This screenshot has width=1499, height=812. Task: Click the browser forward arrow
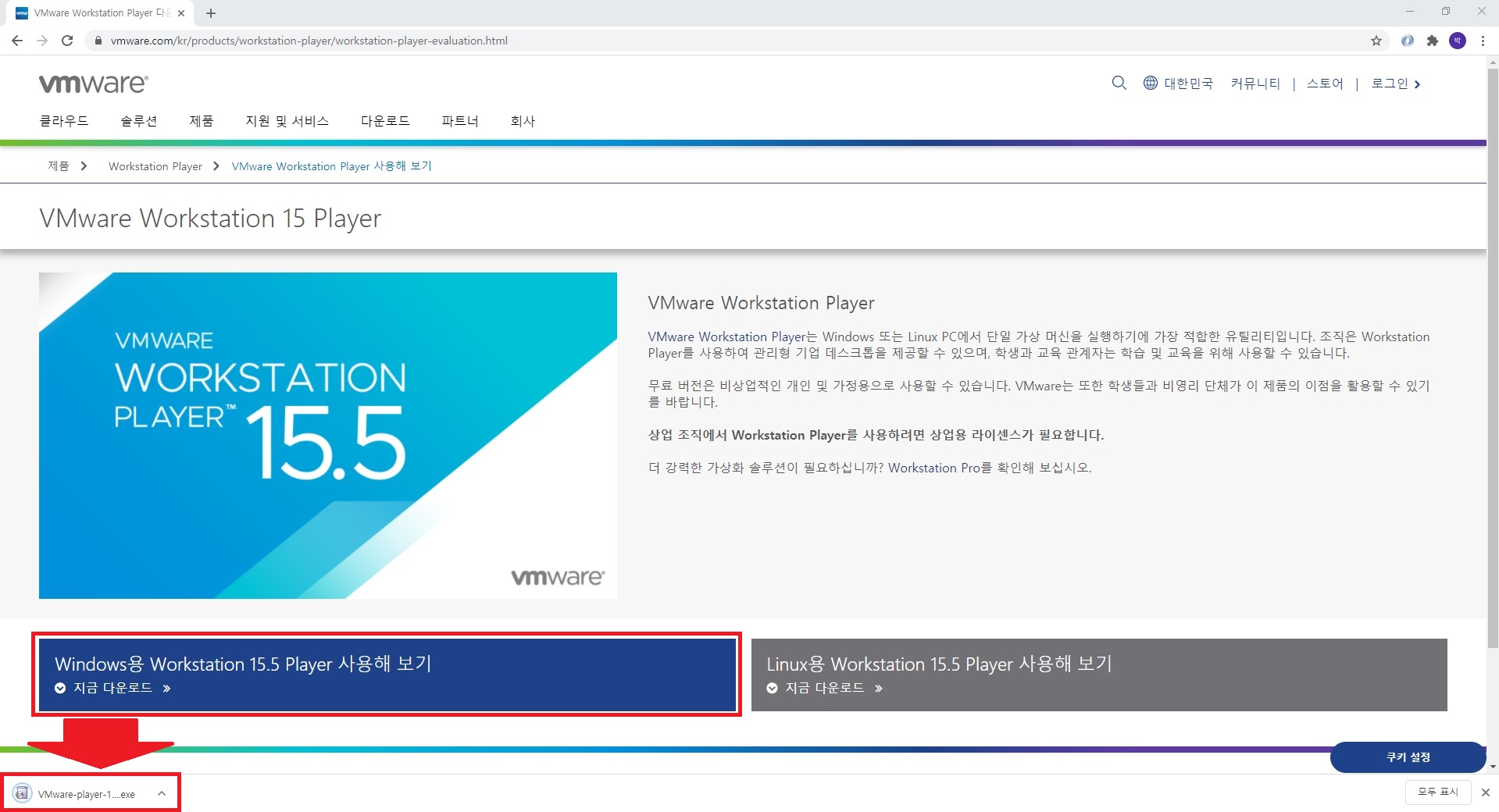(x=42, y=41)
